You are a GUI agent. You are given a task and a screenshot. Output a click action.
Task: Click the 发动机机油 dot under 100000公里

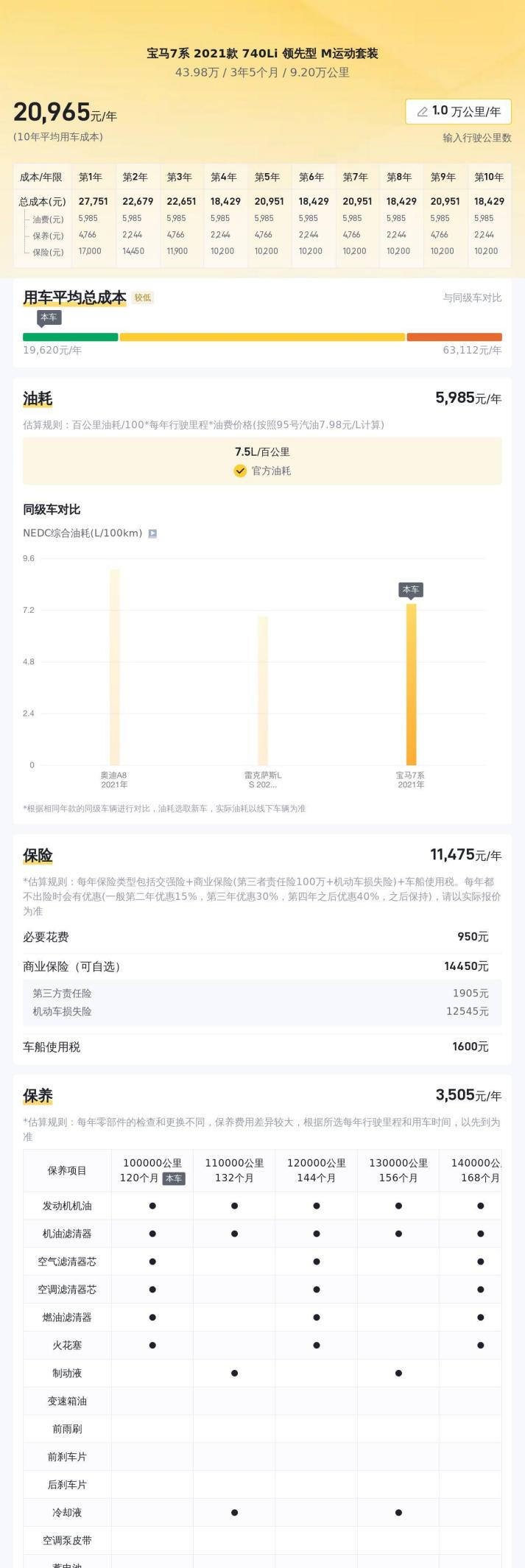(152, 1206)
